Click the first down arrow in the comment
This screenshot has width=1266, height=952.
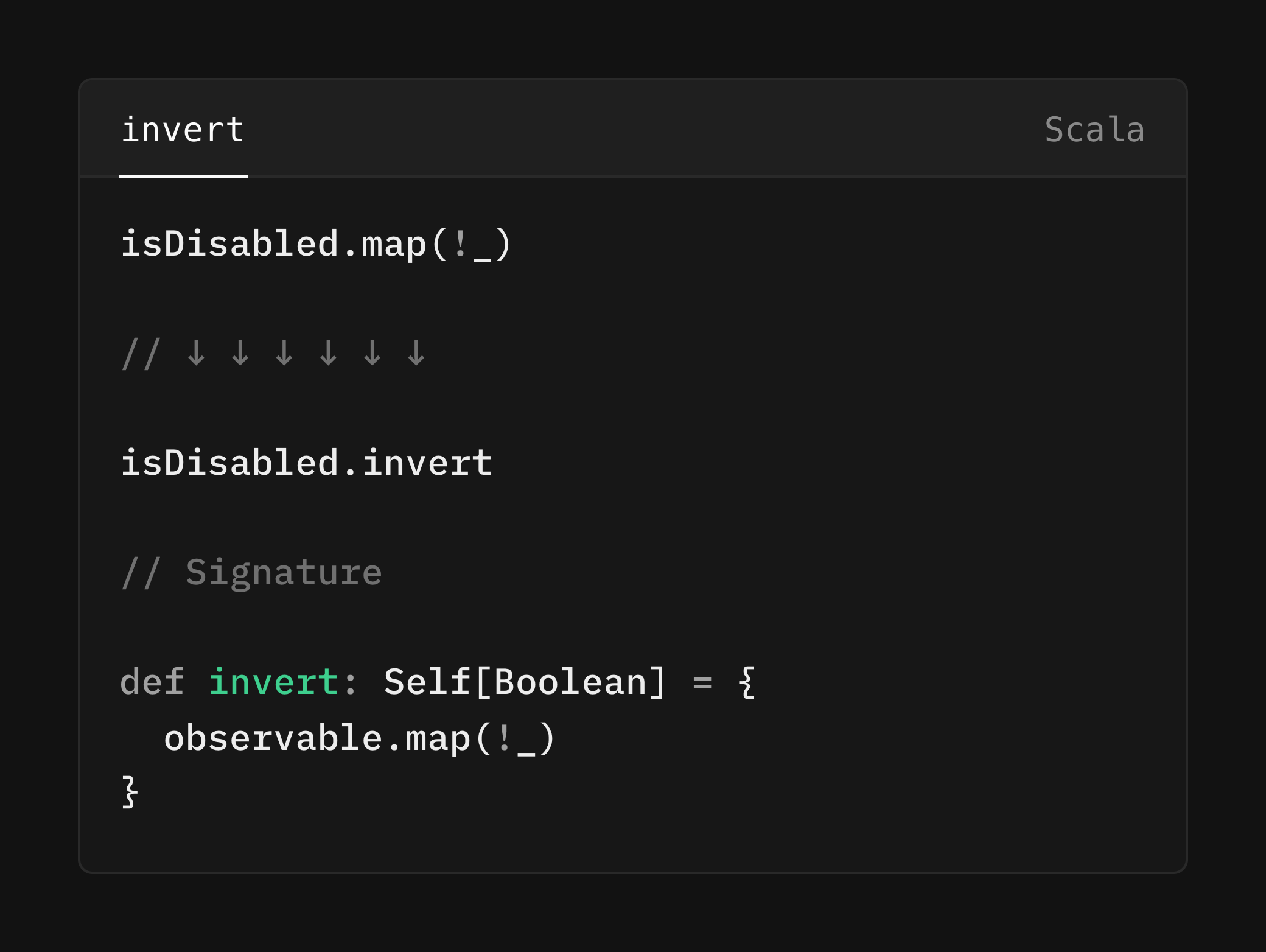click(196, 353)
